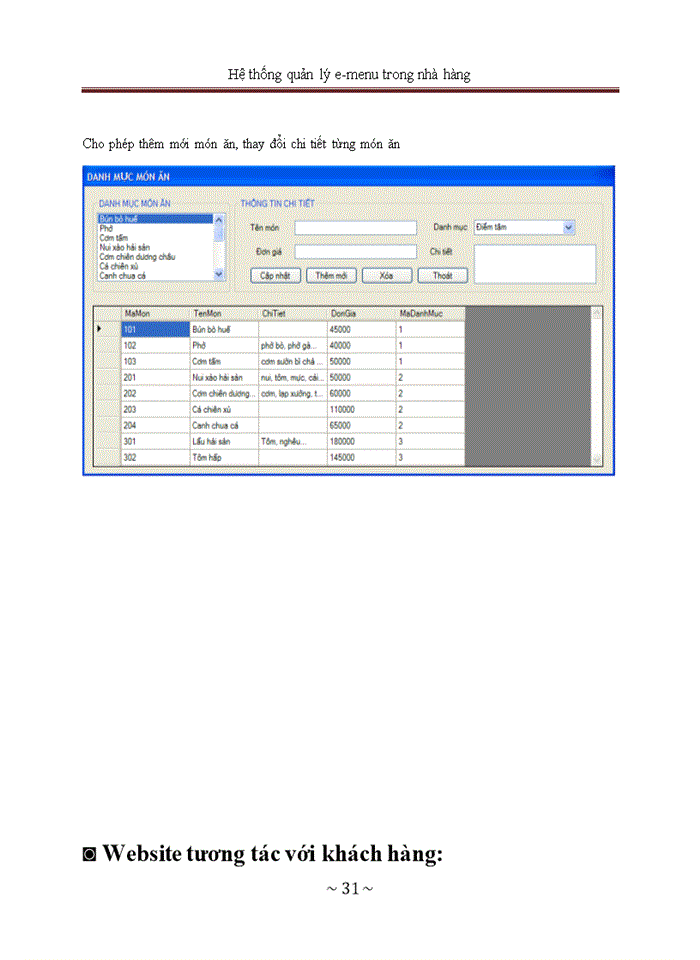The height and width of the screenshot is (960, 700).
Task: Click the data grid's scroll up arrow
Action: [x=597, y=313]
